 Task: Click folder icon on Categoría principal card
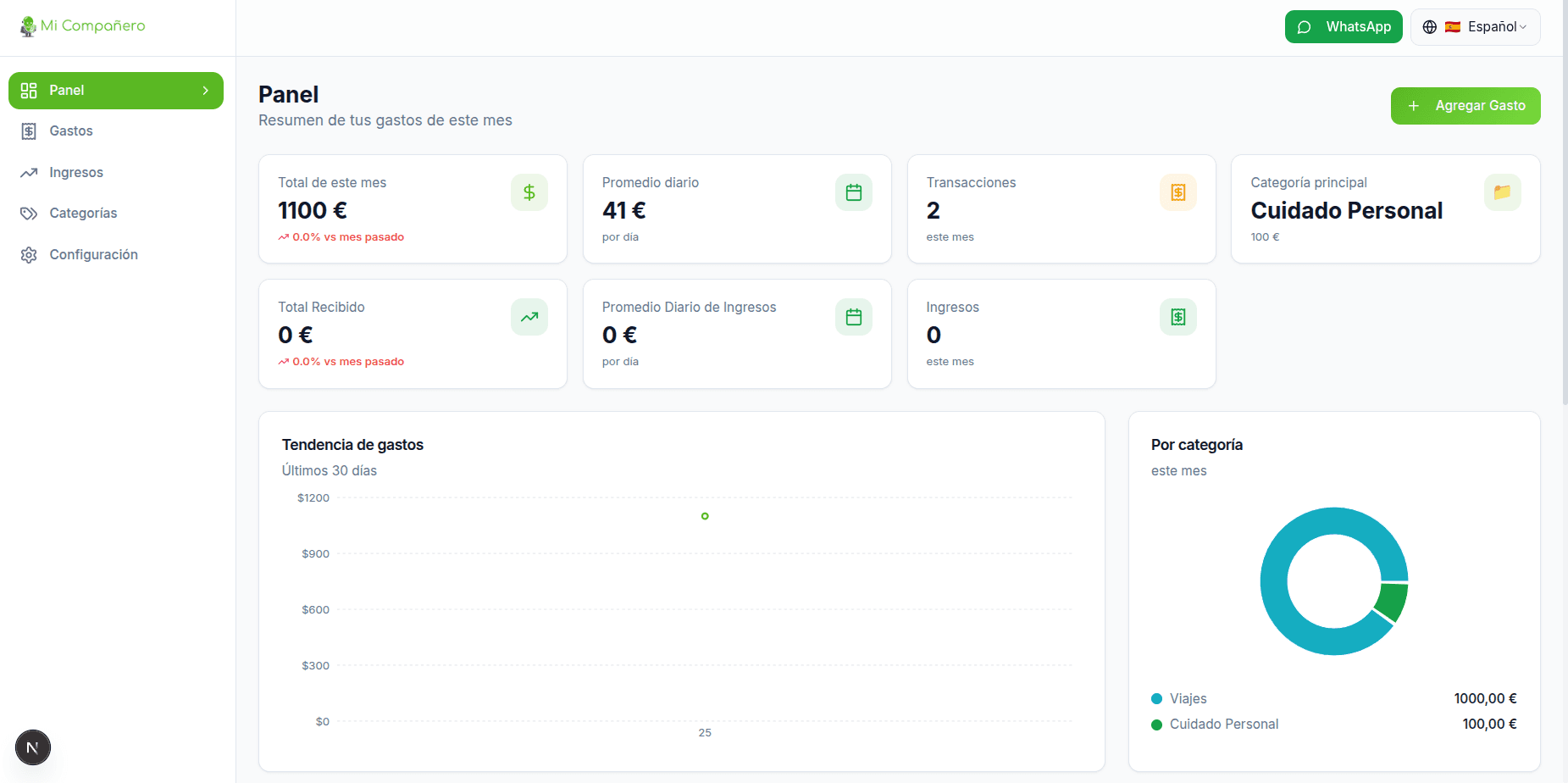1502,192
